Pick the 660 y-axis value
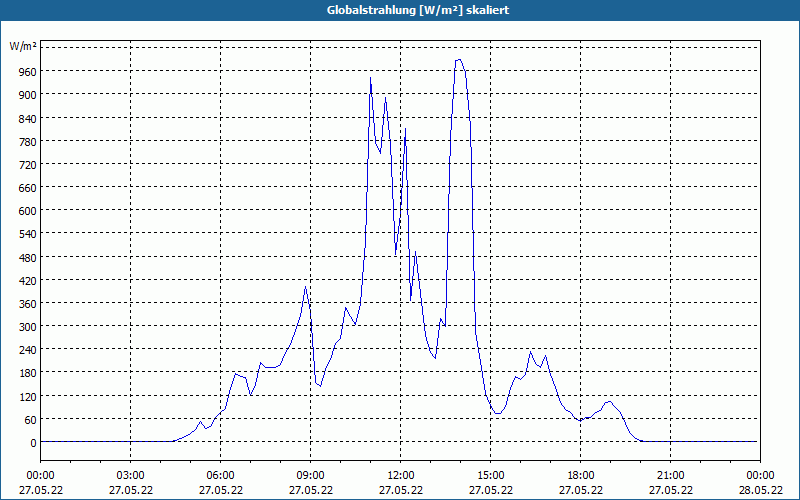The height and width of the screenshot is (500, 800). (x=28, y=188)
